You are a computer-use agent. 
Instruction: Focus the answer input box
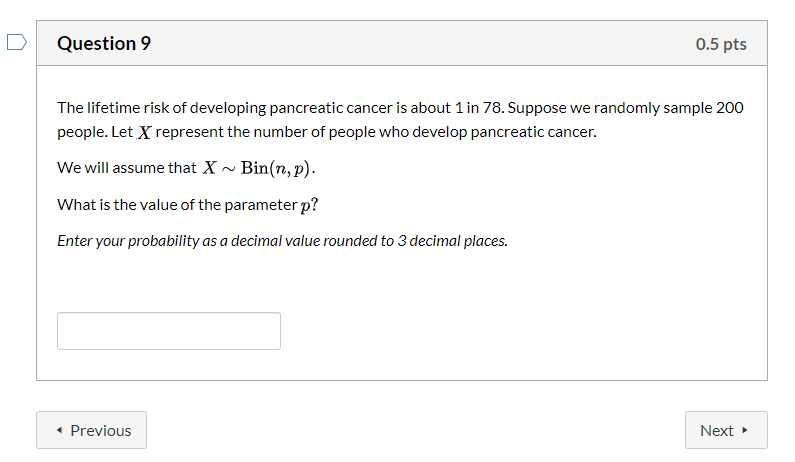tap(169, 331)
